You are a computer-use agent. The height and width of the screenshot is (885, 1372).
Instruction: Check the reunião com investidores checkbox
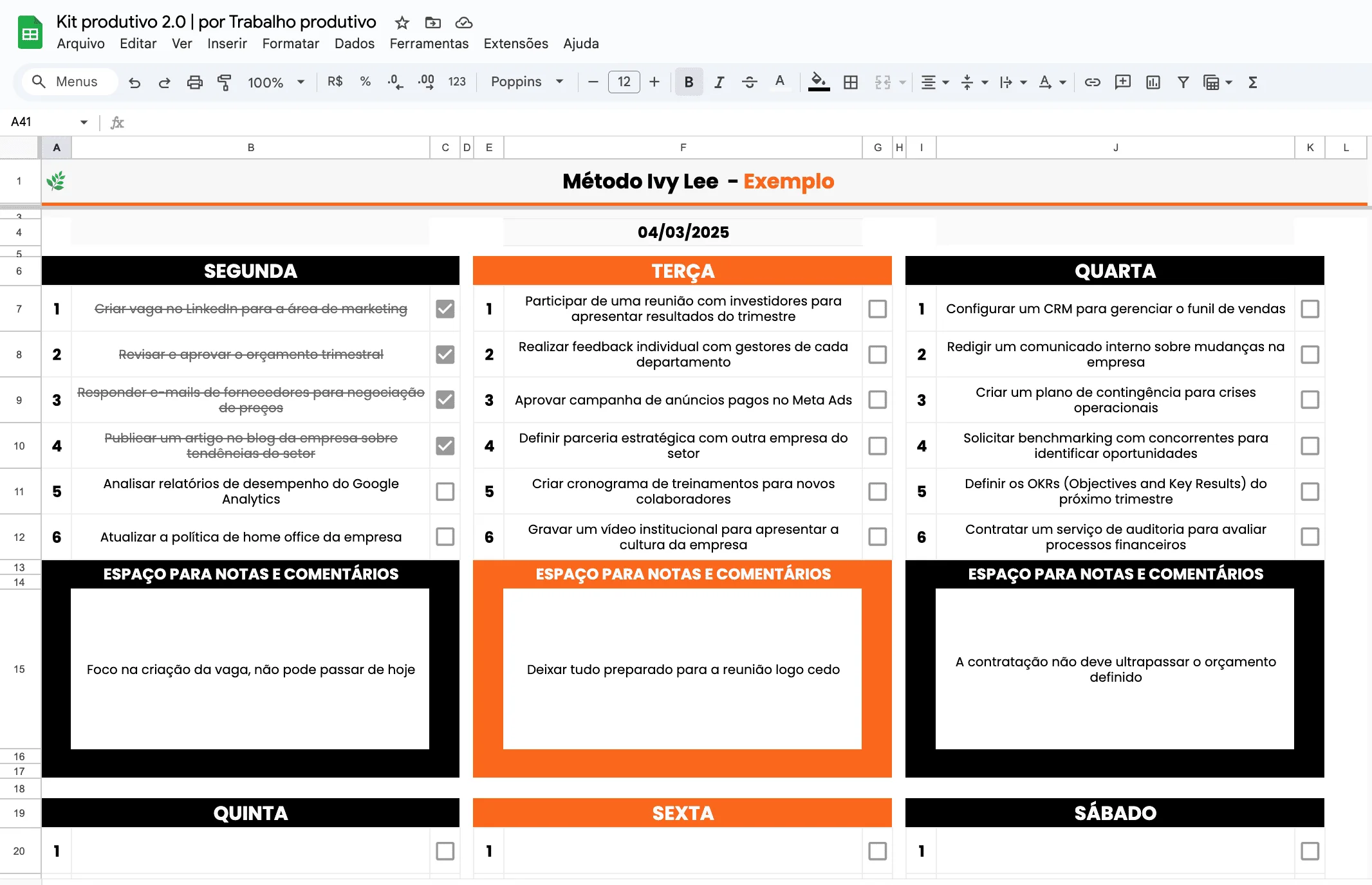[x=878, y=309]
